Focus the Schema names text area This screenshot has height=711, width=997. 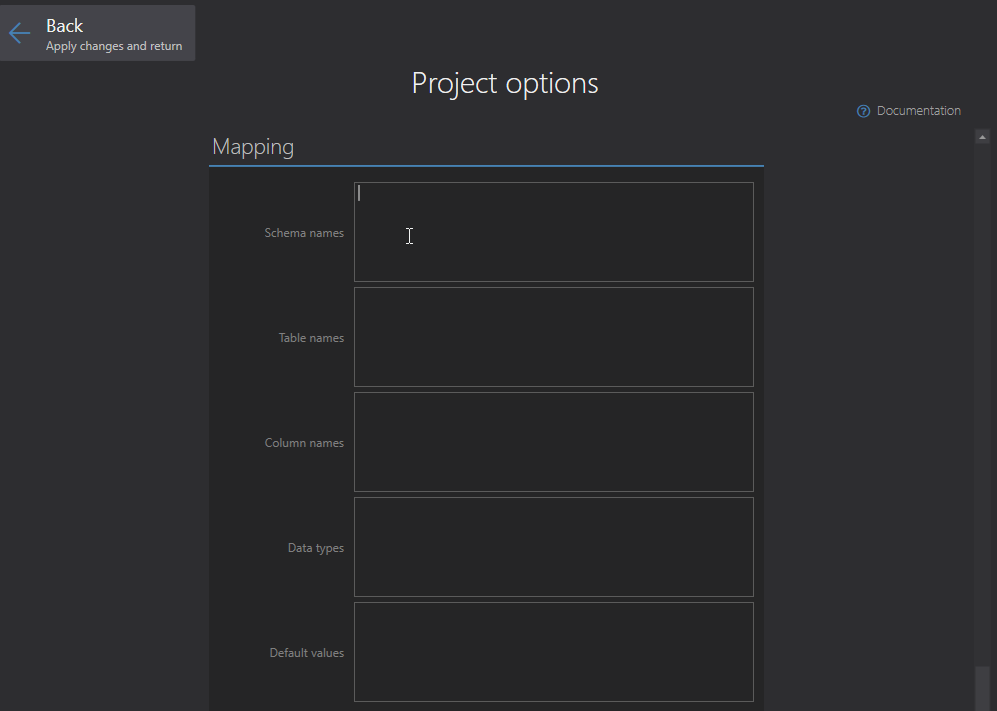pos(553,232)
